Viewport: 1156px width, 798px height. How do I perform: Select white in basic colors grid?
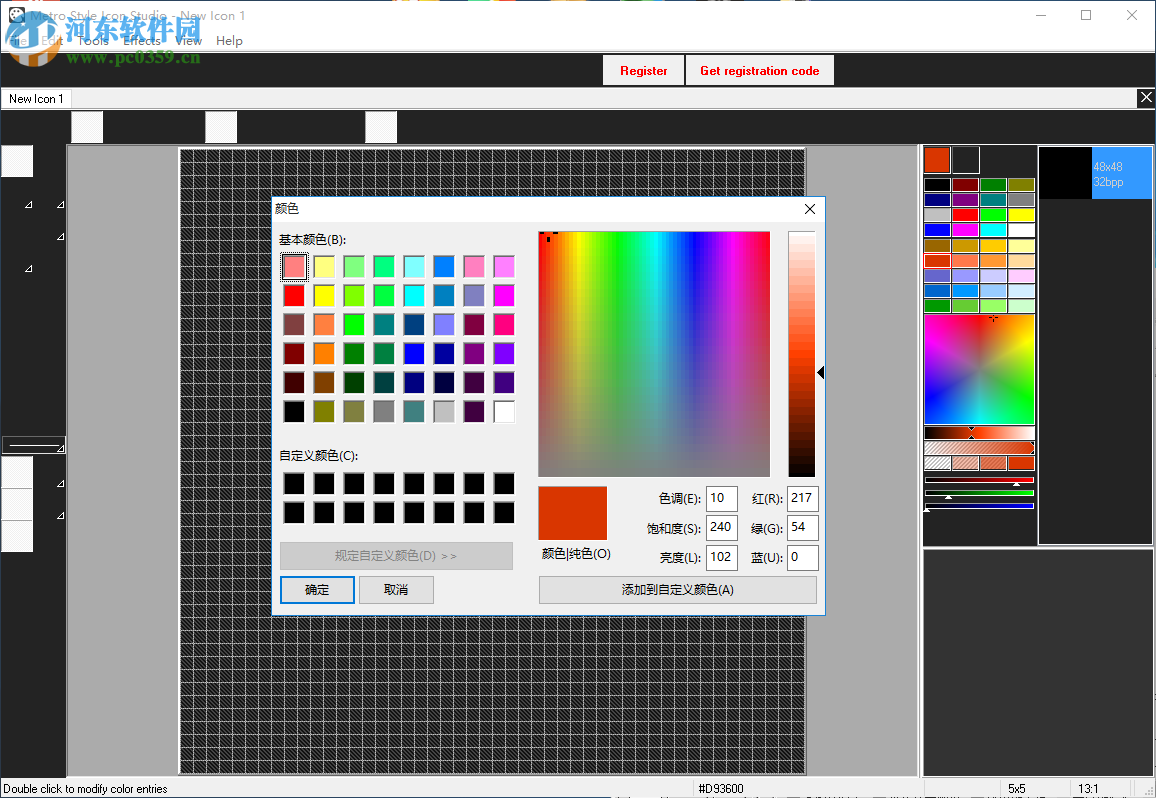click(x=504, y=412)
